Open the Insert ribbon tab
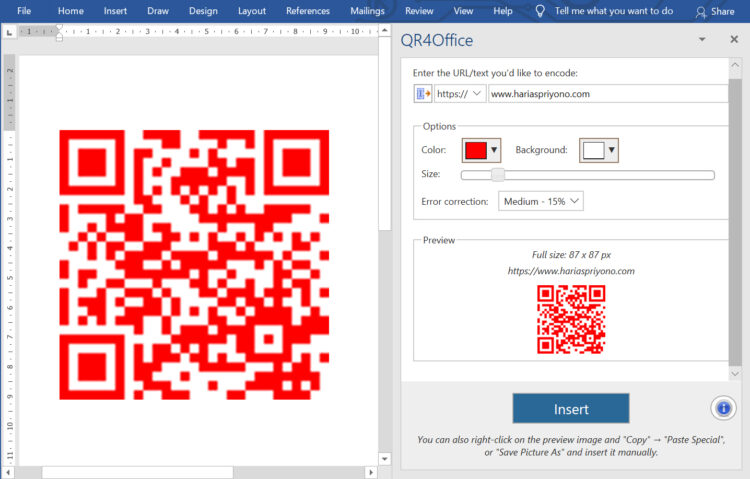 click(x=115, y=11)
